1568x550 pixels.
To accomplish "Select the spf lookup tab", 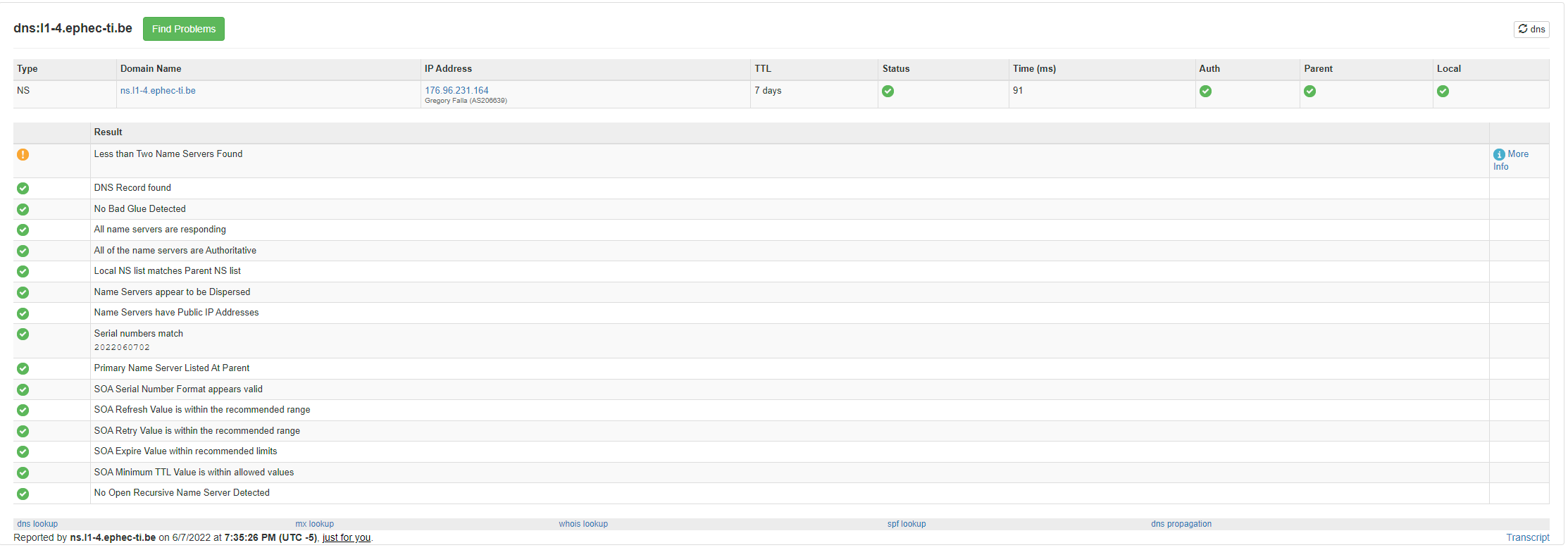I will (907, 524).
